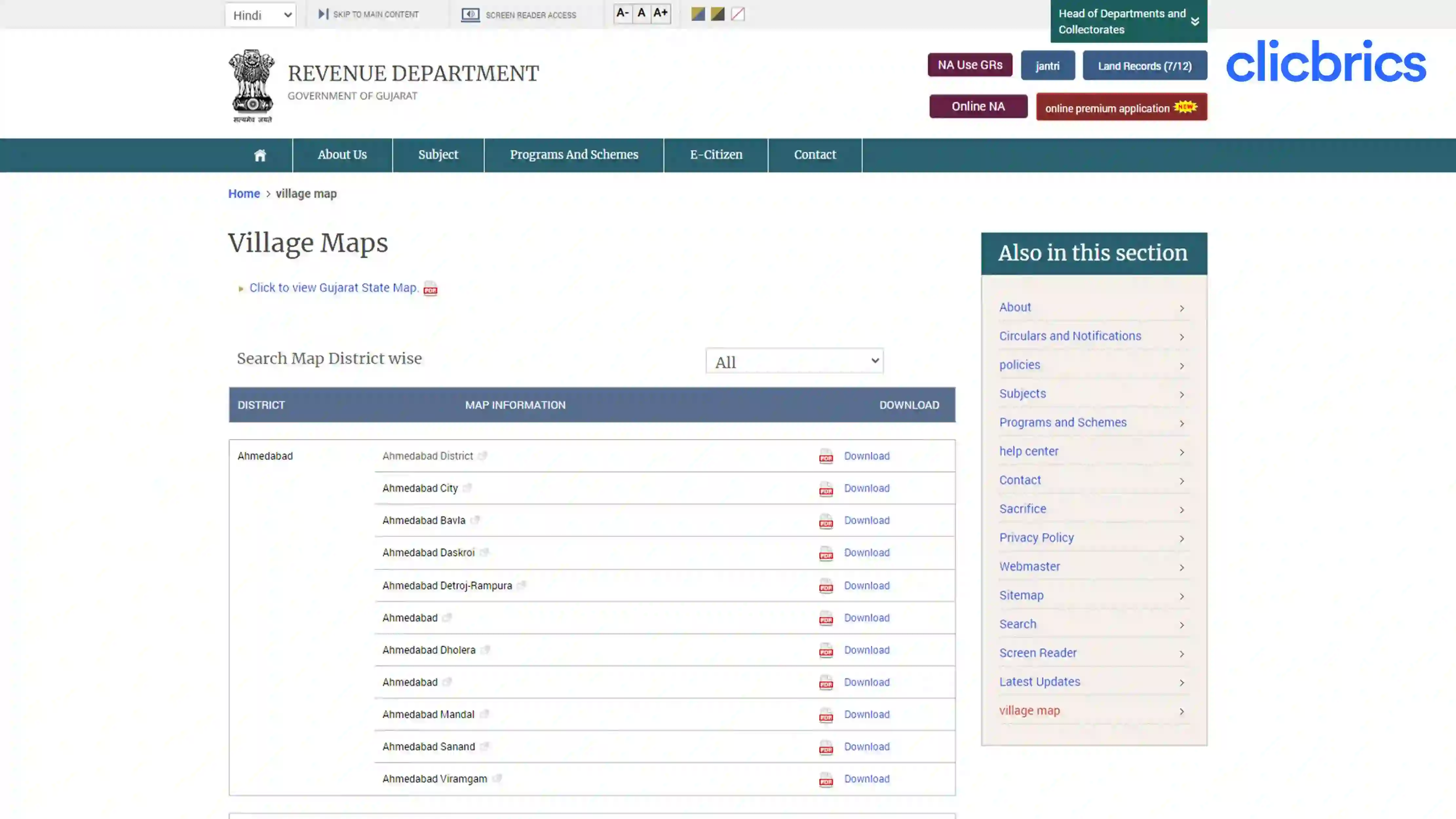Click the Land Records (7/12) button
Image resolution: width=1456 pixels, height=819 pixels.
click(1144, 66)
